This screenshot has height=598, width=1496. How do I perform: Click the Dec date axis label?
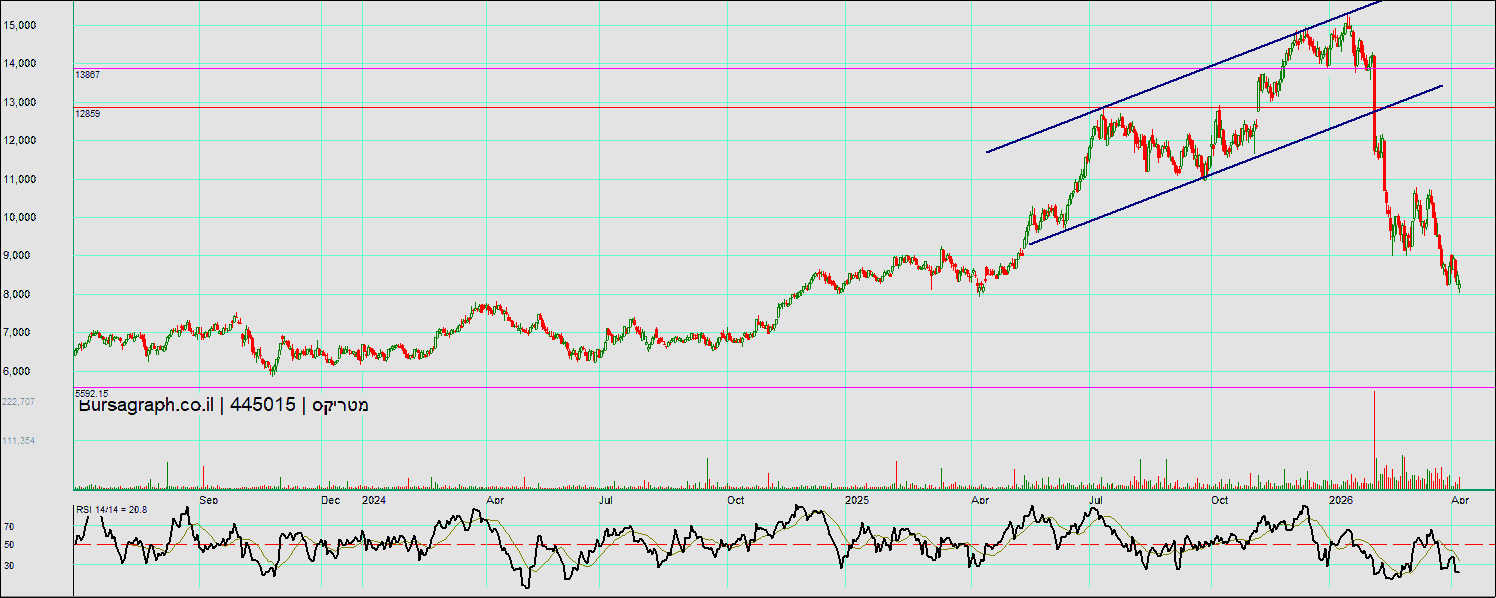point(331,499)
